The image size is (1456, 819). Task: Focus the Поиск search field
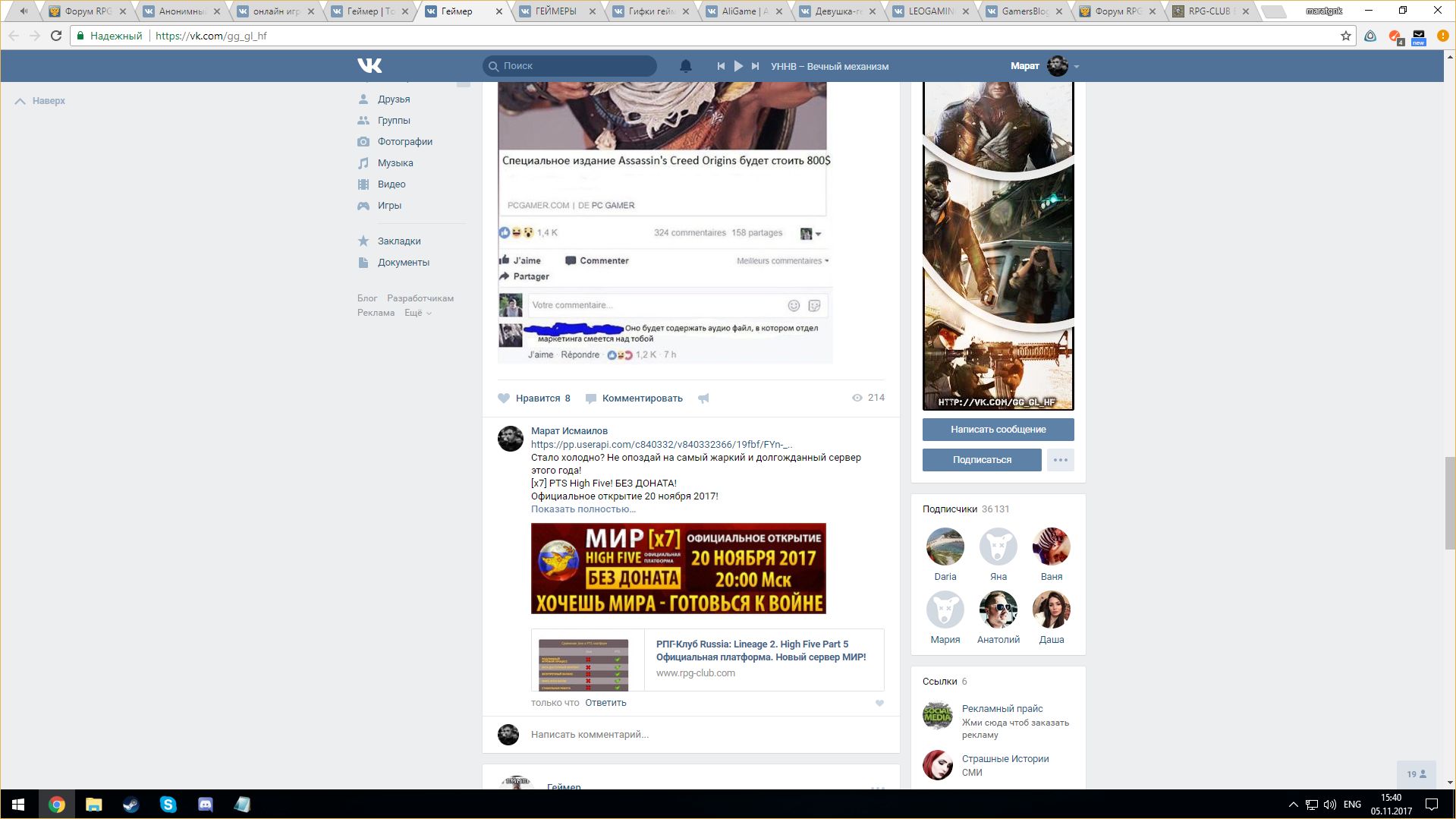pyautogui.click(x=570, y=66)
